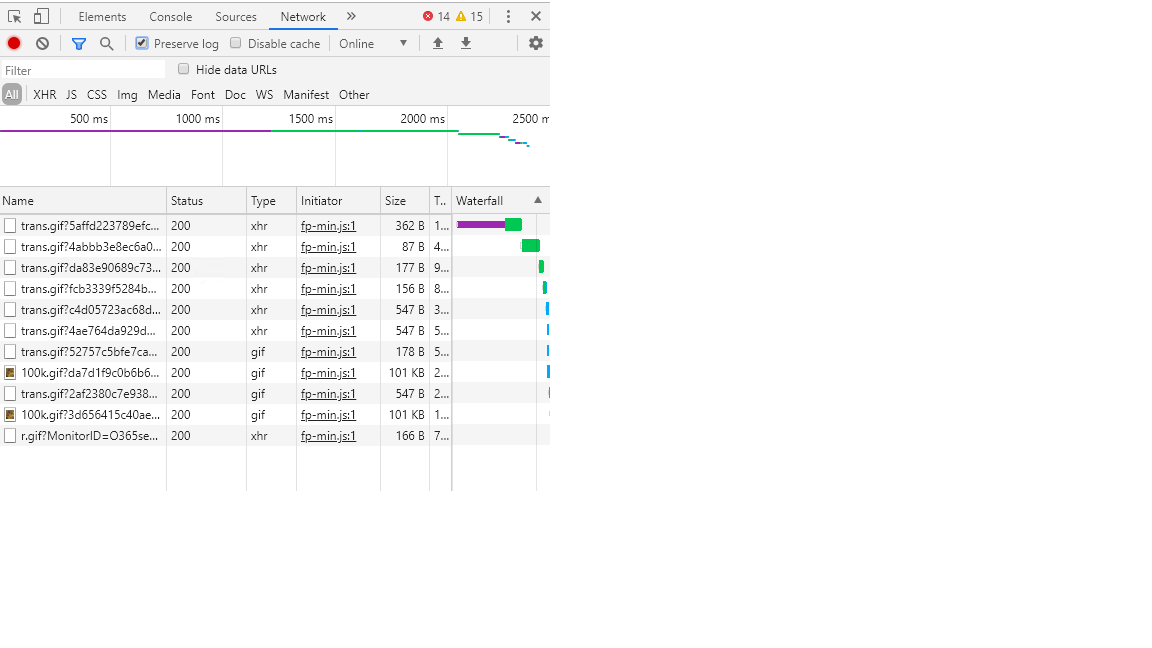The height and width of the screenshot is (648, 1152).
Task: Select the trans.gif?5affd223789efc request
Action: 275,226
